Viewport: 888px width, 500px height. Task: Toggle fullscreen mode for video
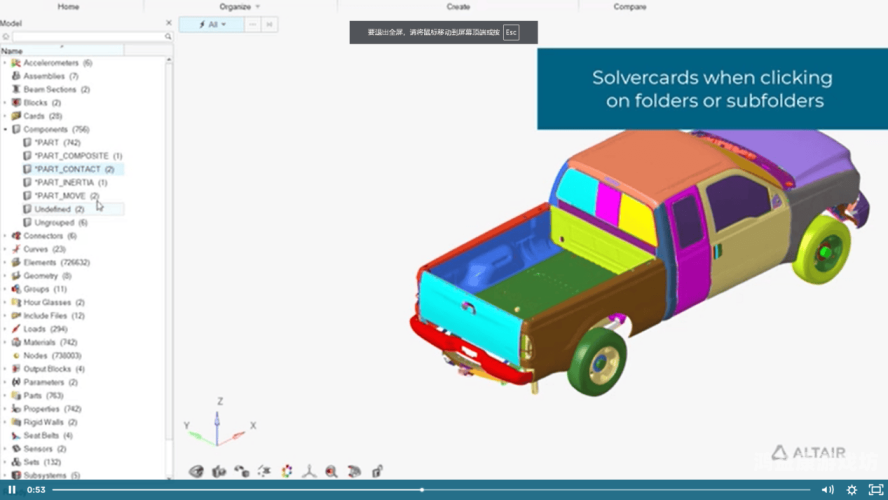point(876,490)
